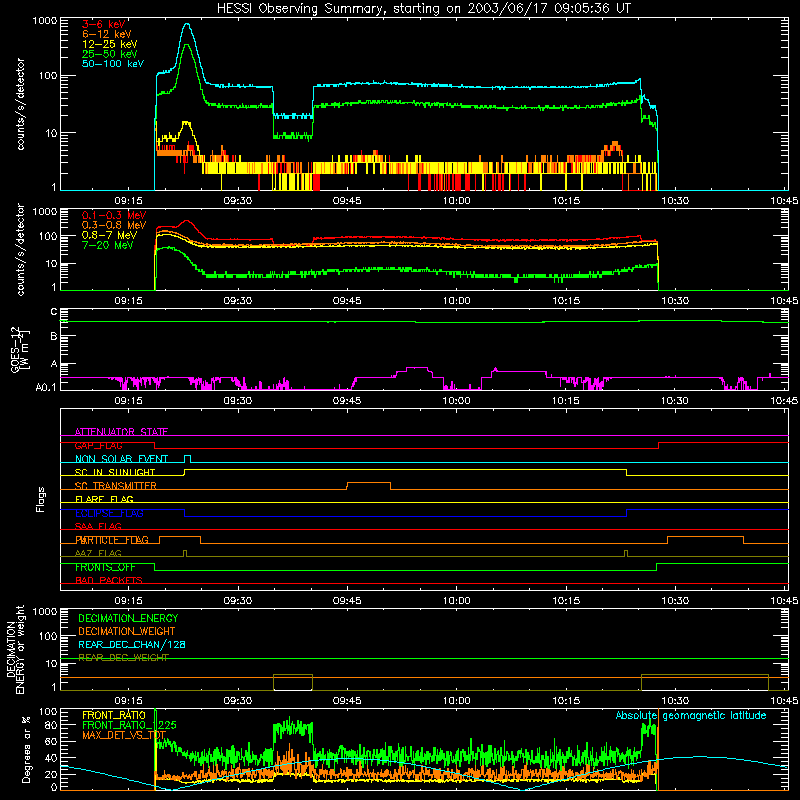Viewport: 800px width, 800px height.
Task: Click "10:00" under the decimation panel
Action: click(x=456, y=701)
